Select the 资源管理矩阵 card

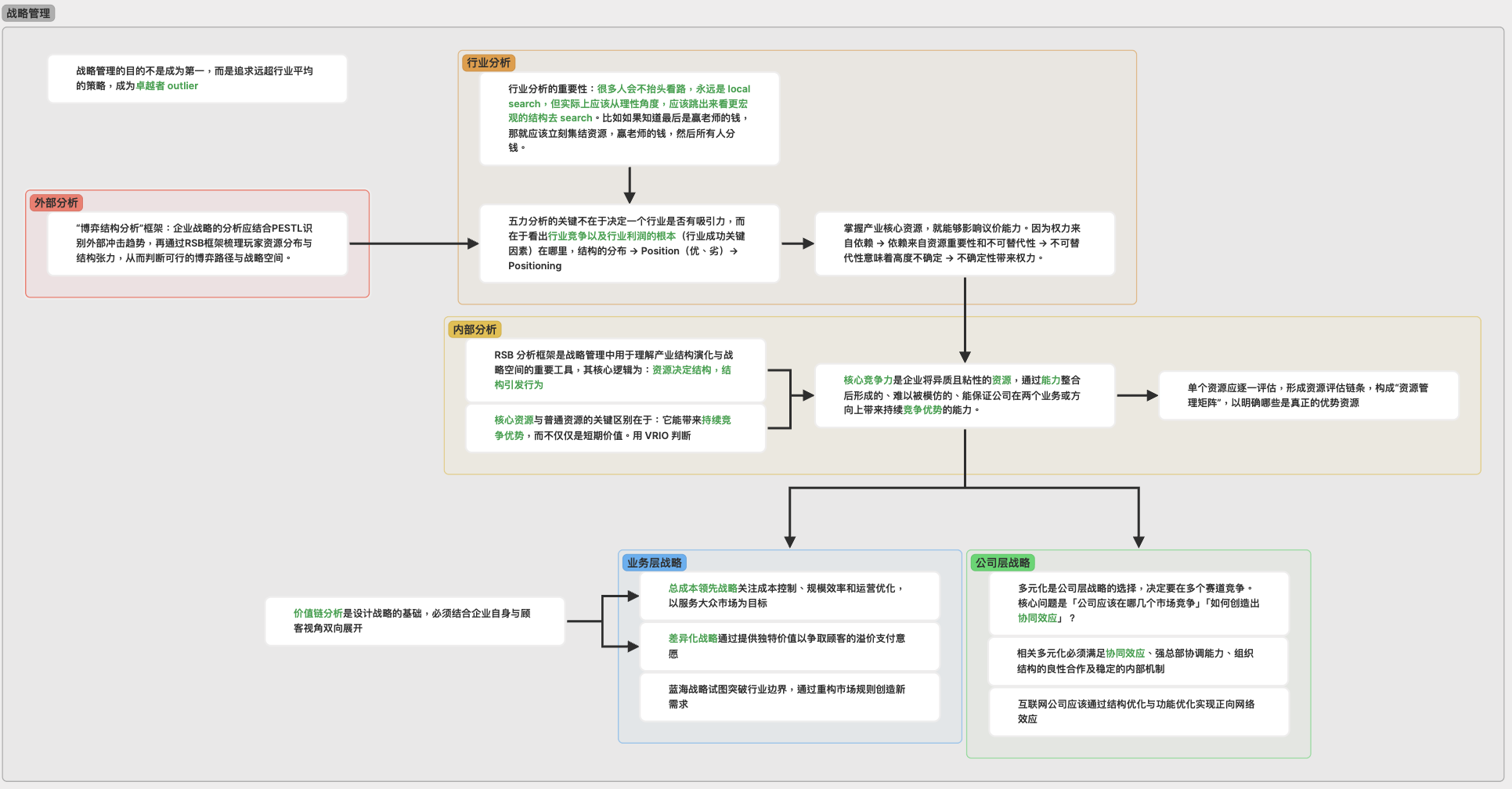[1308, 395]
